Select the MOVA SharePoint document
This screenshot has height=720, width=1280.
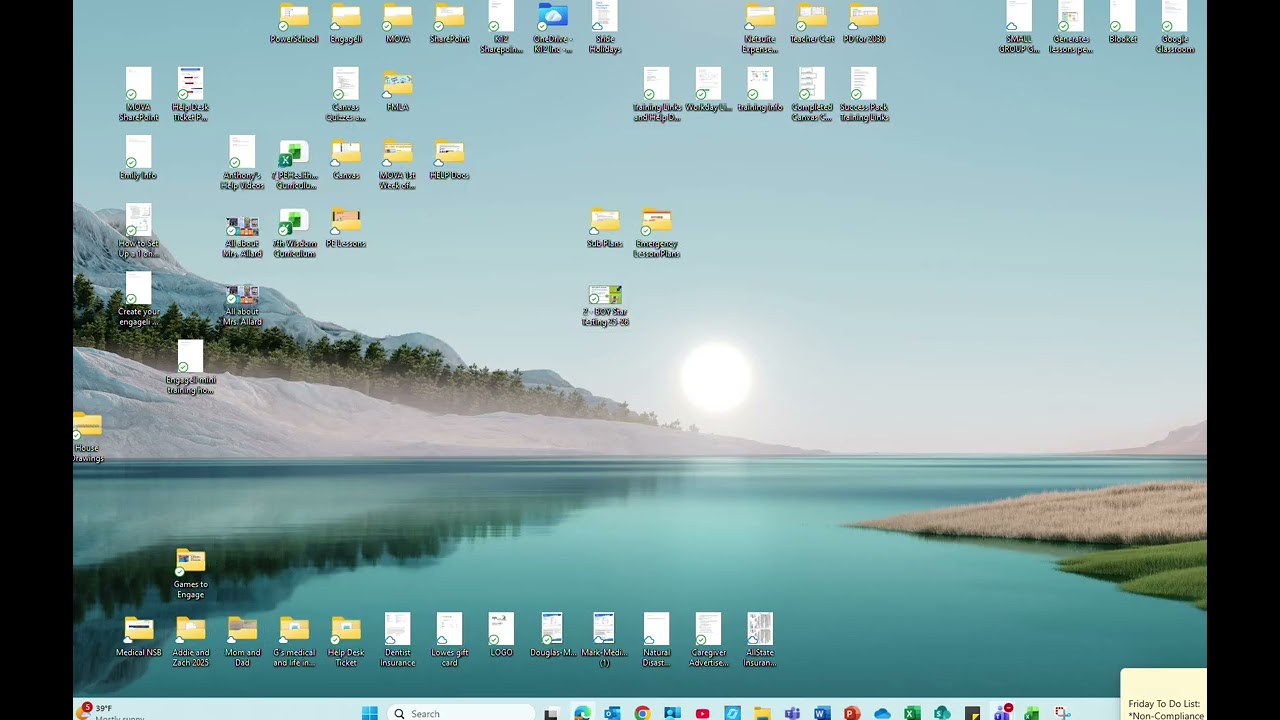point(139,94)
